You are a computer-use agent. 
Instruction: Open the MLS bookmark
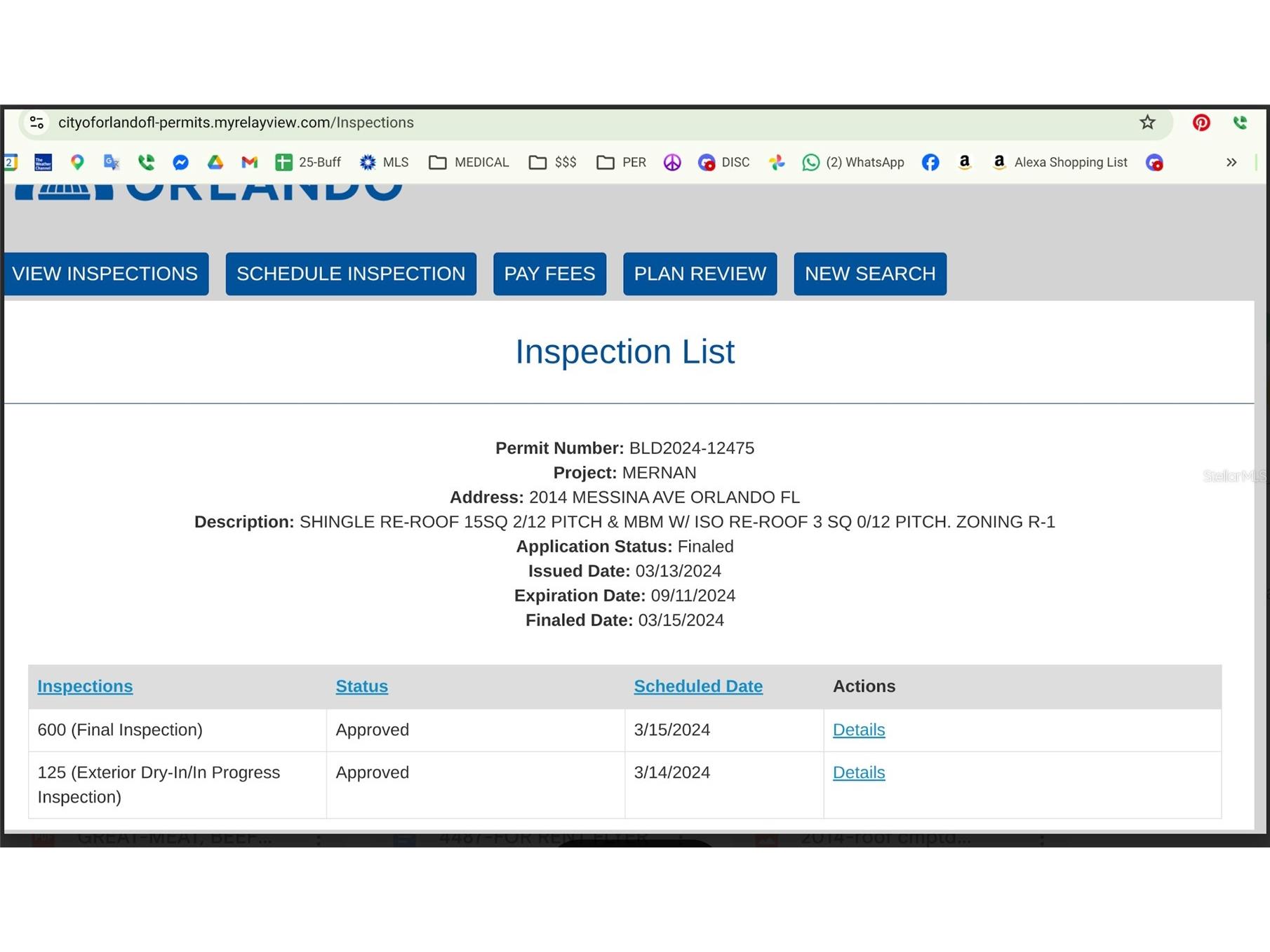(384, 163)
